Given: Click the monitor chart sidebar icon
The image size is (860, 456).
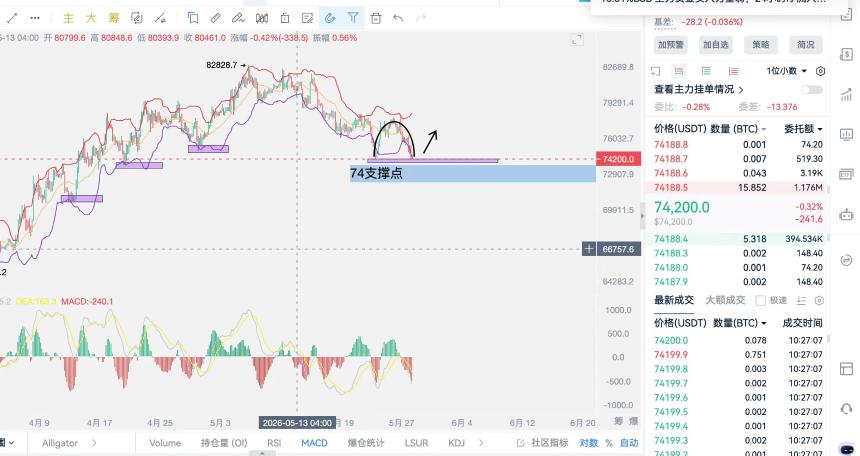Looking at the screenshot, I should 846,134.
